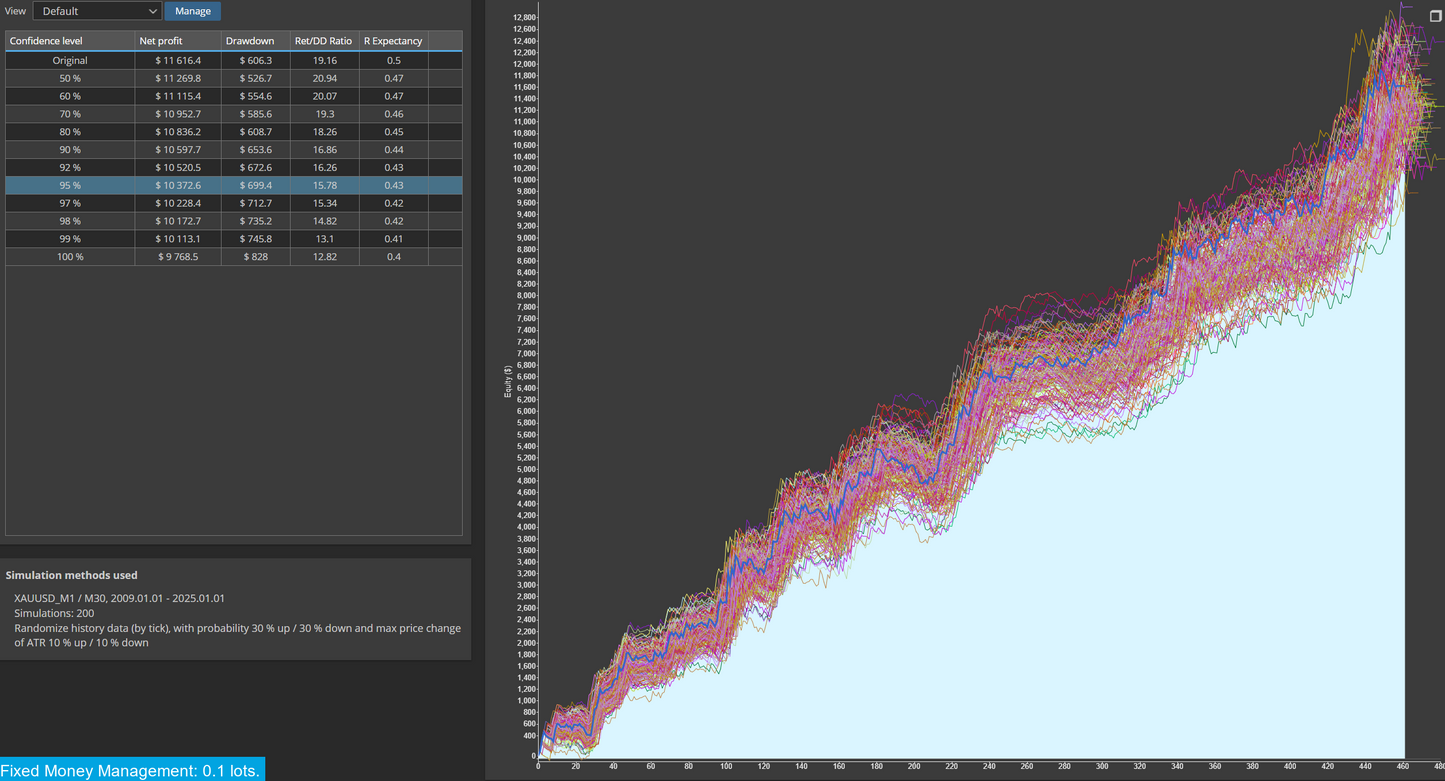Click Randomize history data description text
This screenshot has width=1445, height=781.
click(x=237, y=635)
